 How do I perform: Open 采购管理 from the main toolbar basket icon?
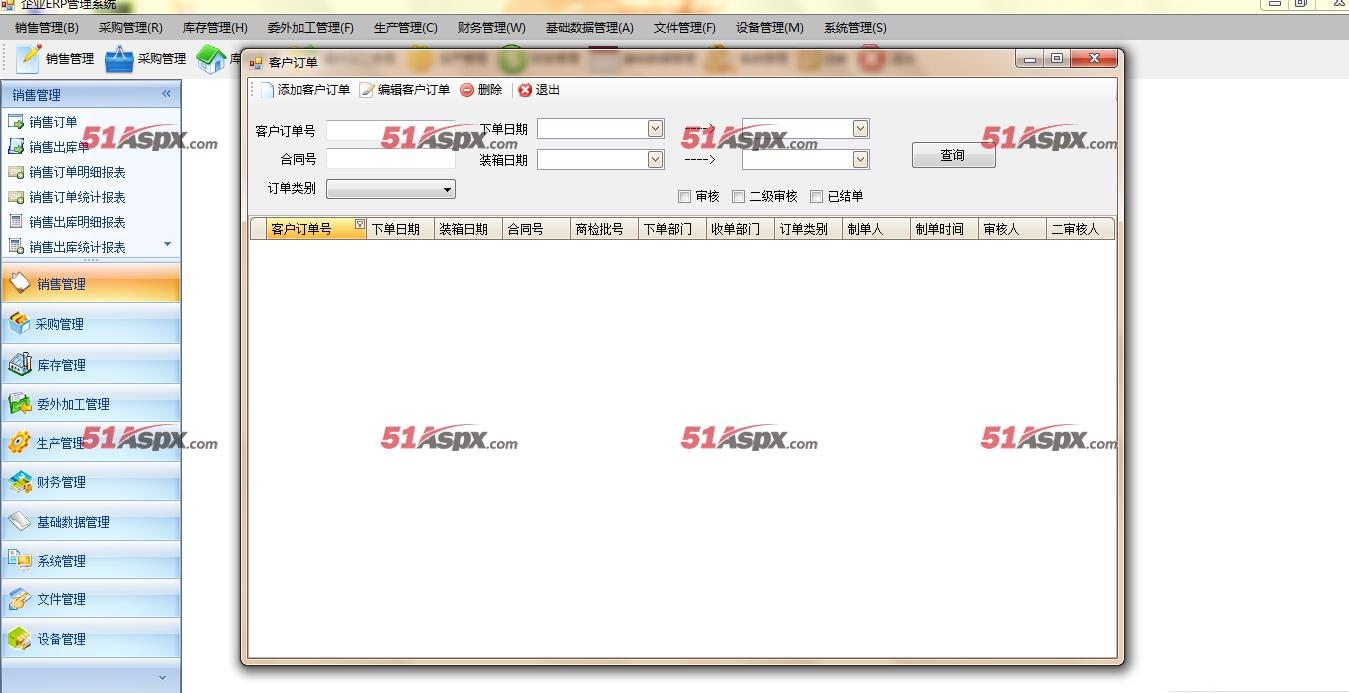pos(120,59)
